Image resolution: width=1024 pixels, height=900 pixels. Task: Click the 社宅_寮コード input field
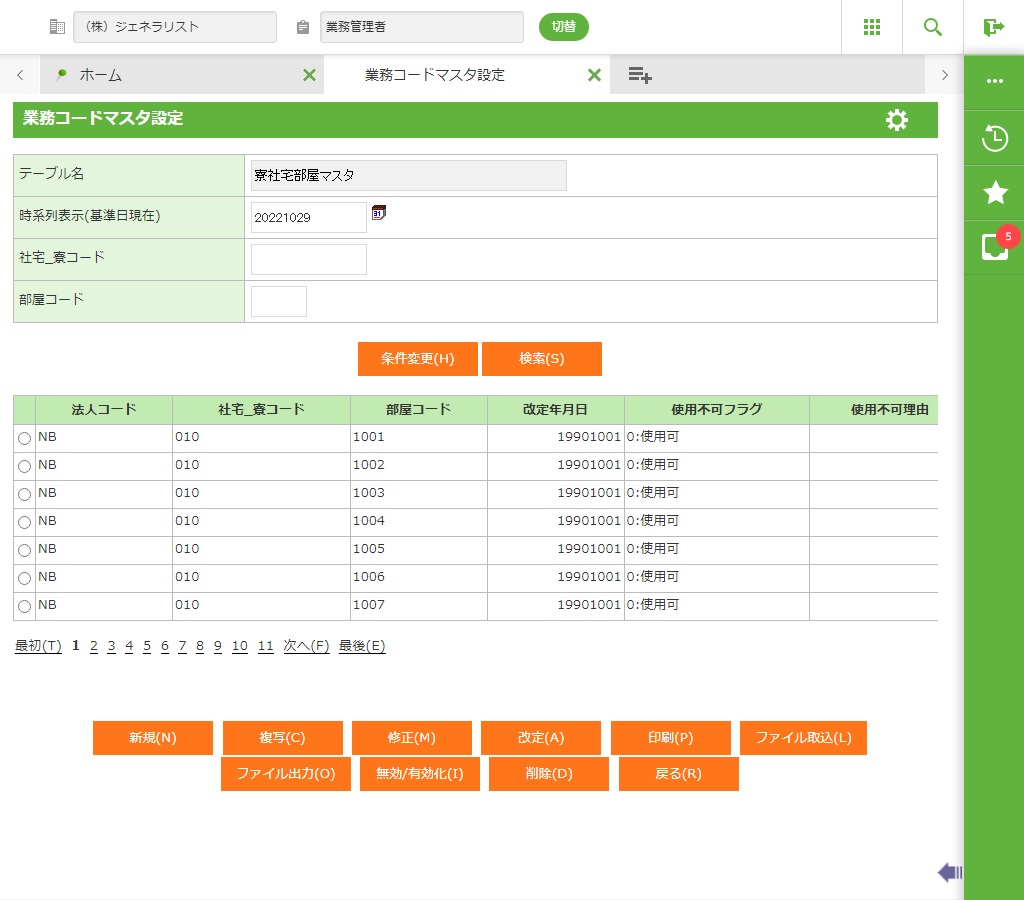click(308, 259)
